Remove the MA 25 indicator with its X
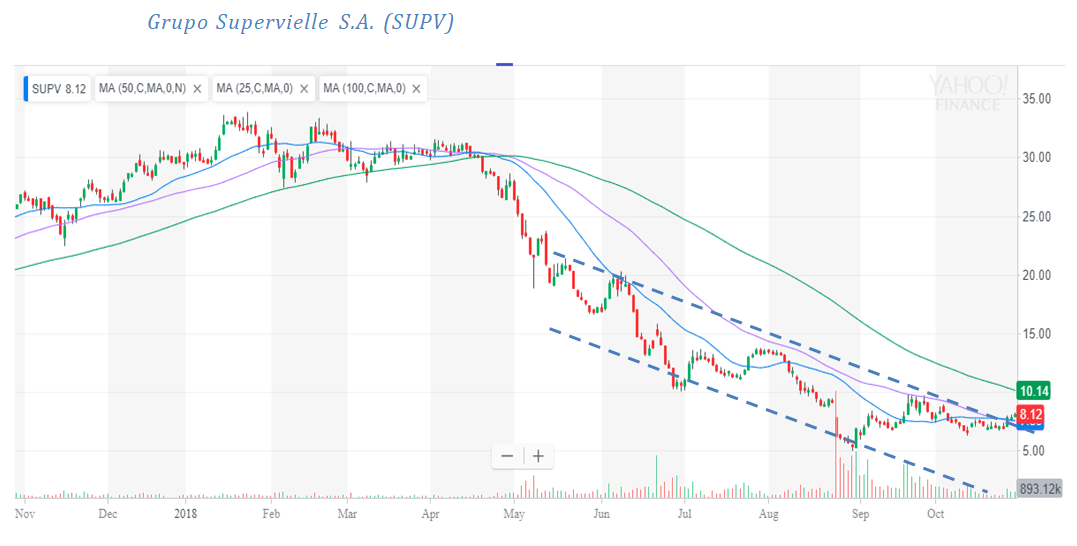 pos(304,89)
